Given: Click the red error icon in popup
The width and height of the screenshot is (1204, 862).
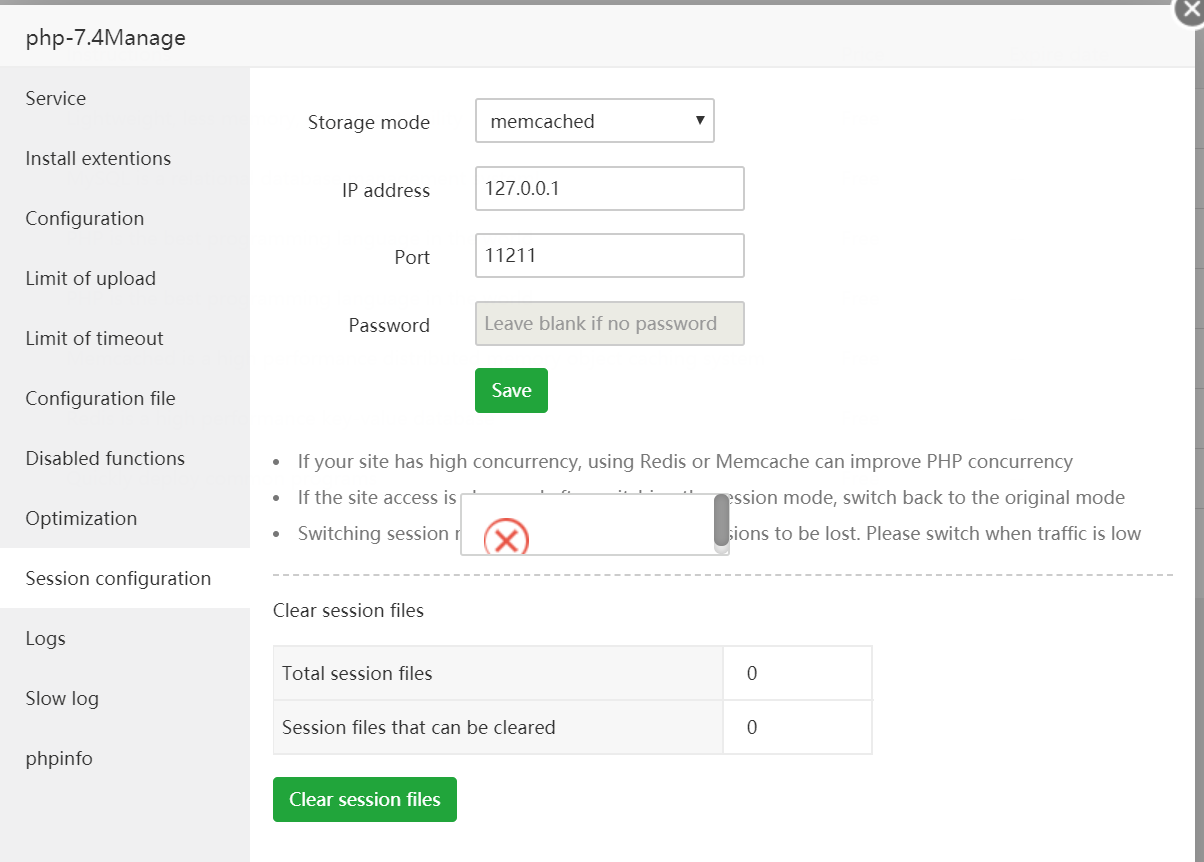Looking at the screenshot, I should click(506, 539).
